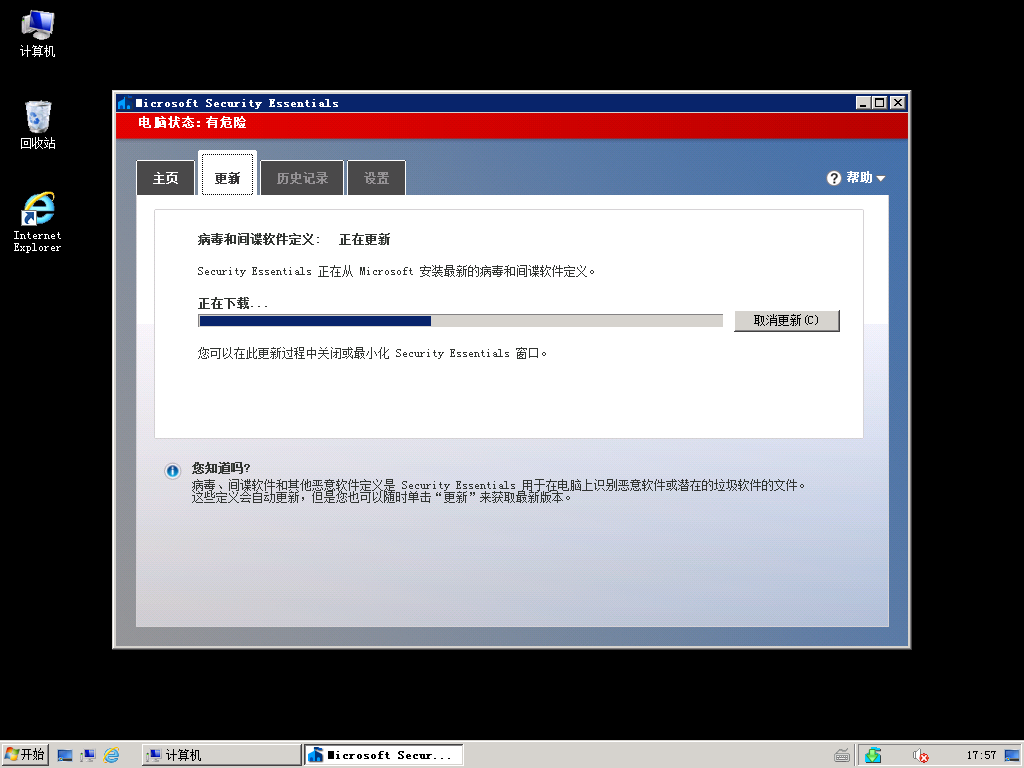This screenshot has height=768, width=1024.
Task: Click the green download arrow tray icon
Action: pyautogui.click(x=873, y=755)
